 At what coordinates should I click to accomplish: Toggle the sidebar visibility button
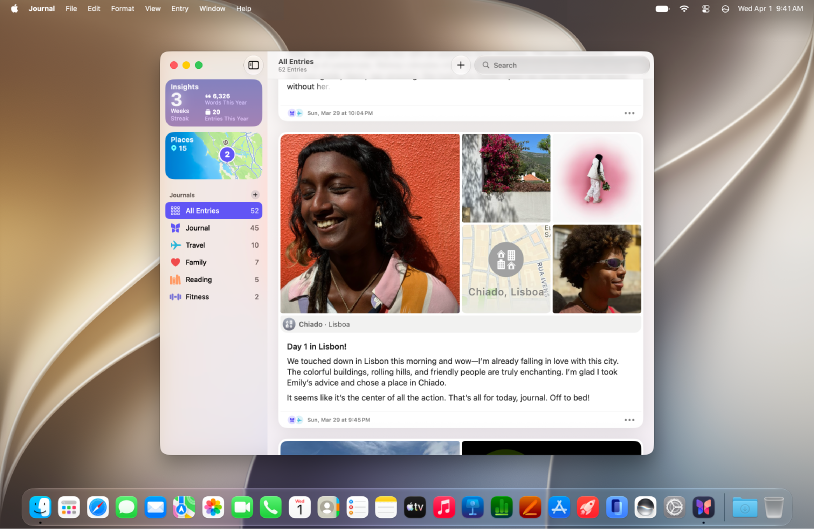253,65
